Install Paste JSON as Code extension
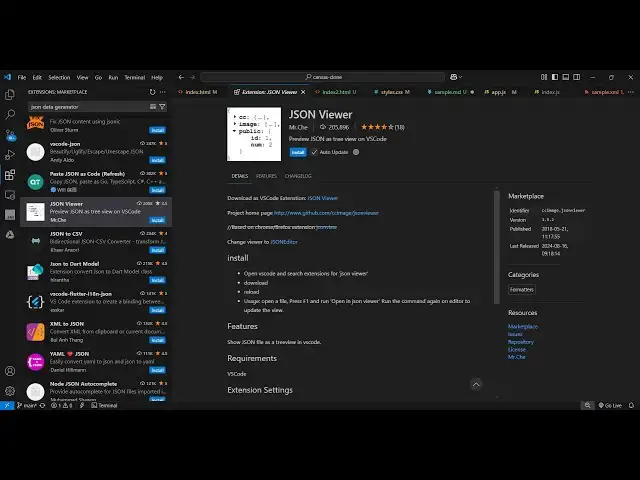640x480 pixels. 157,190
